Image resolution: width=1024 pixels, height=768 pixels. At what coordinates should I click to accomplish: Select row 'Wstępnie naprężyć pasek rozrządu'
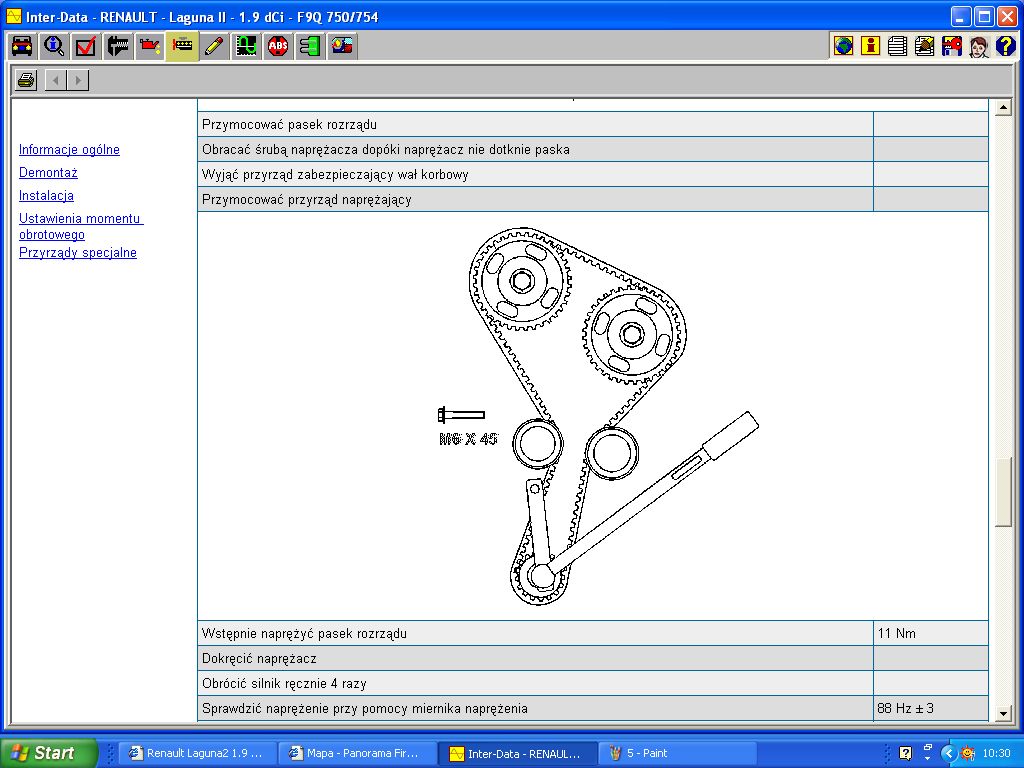tap(536, 633)
